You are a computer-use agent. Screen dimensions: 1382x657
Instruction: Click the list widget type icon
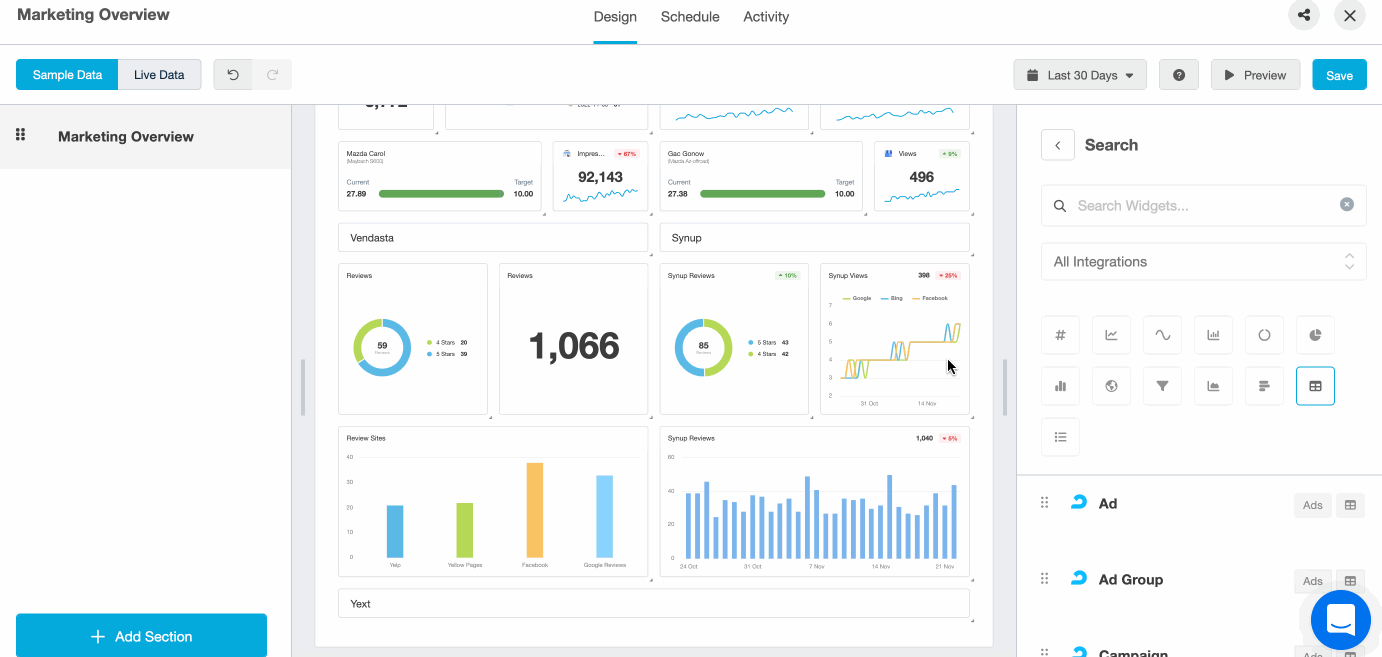pos(1060,437)
